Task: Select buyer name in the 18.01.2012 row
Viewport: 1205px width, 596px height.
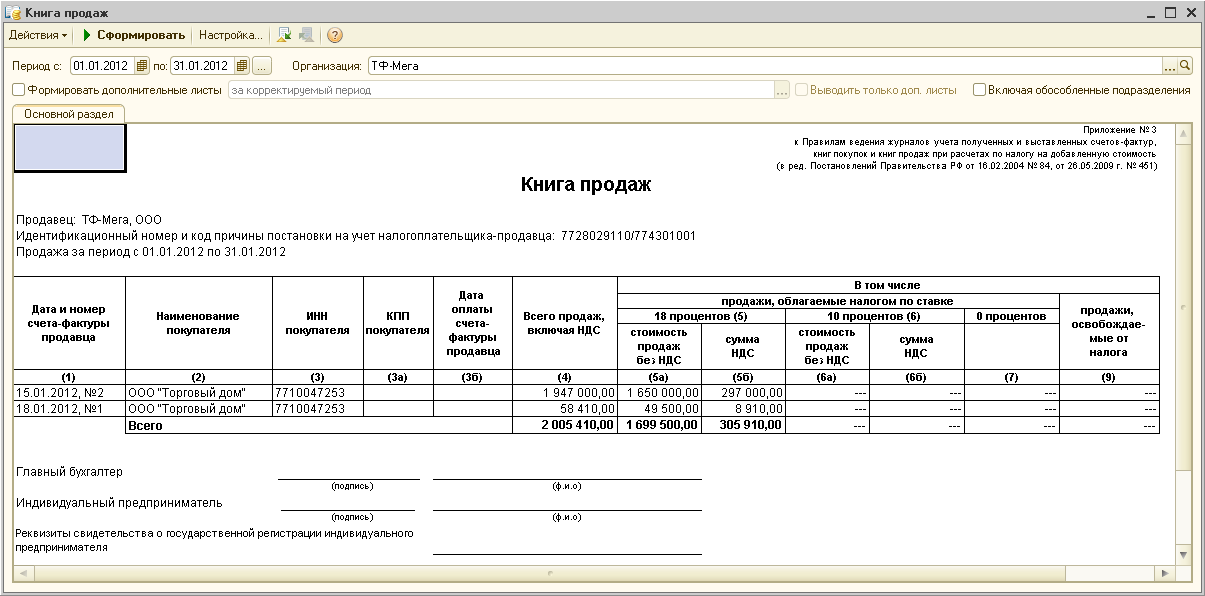Action: pyautogui.click(x=199, y=409)
